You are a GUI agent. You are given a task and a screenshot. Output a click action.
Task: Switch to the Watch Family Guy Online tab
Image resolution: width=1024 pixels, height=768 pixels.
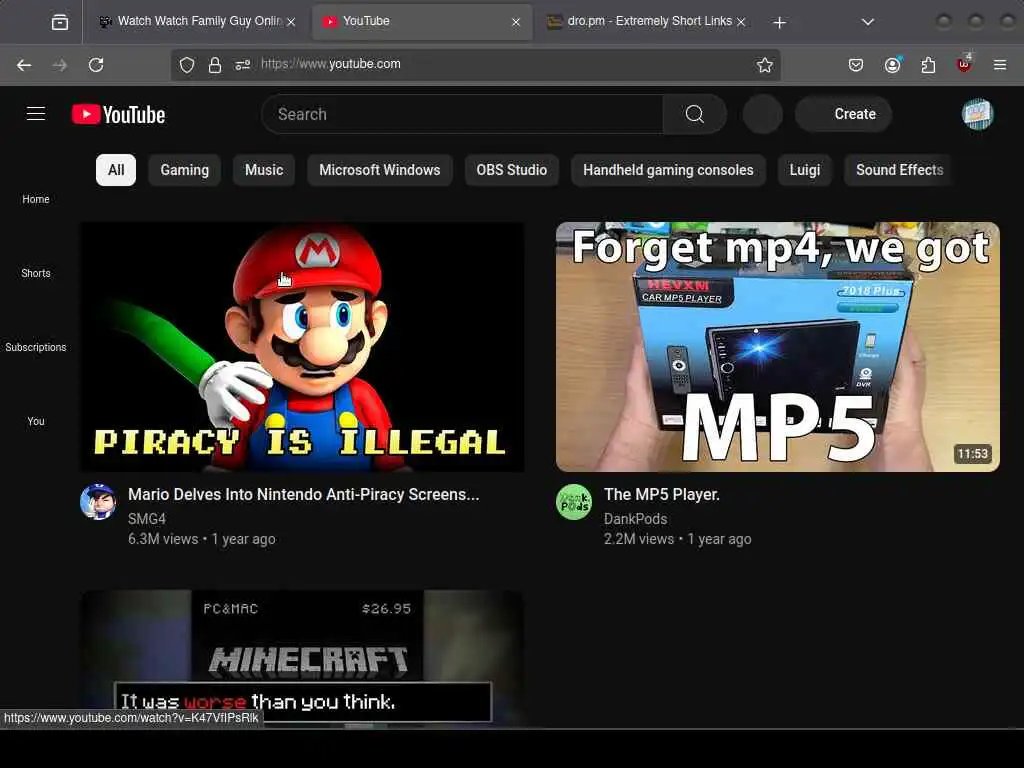click(196, 22)
